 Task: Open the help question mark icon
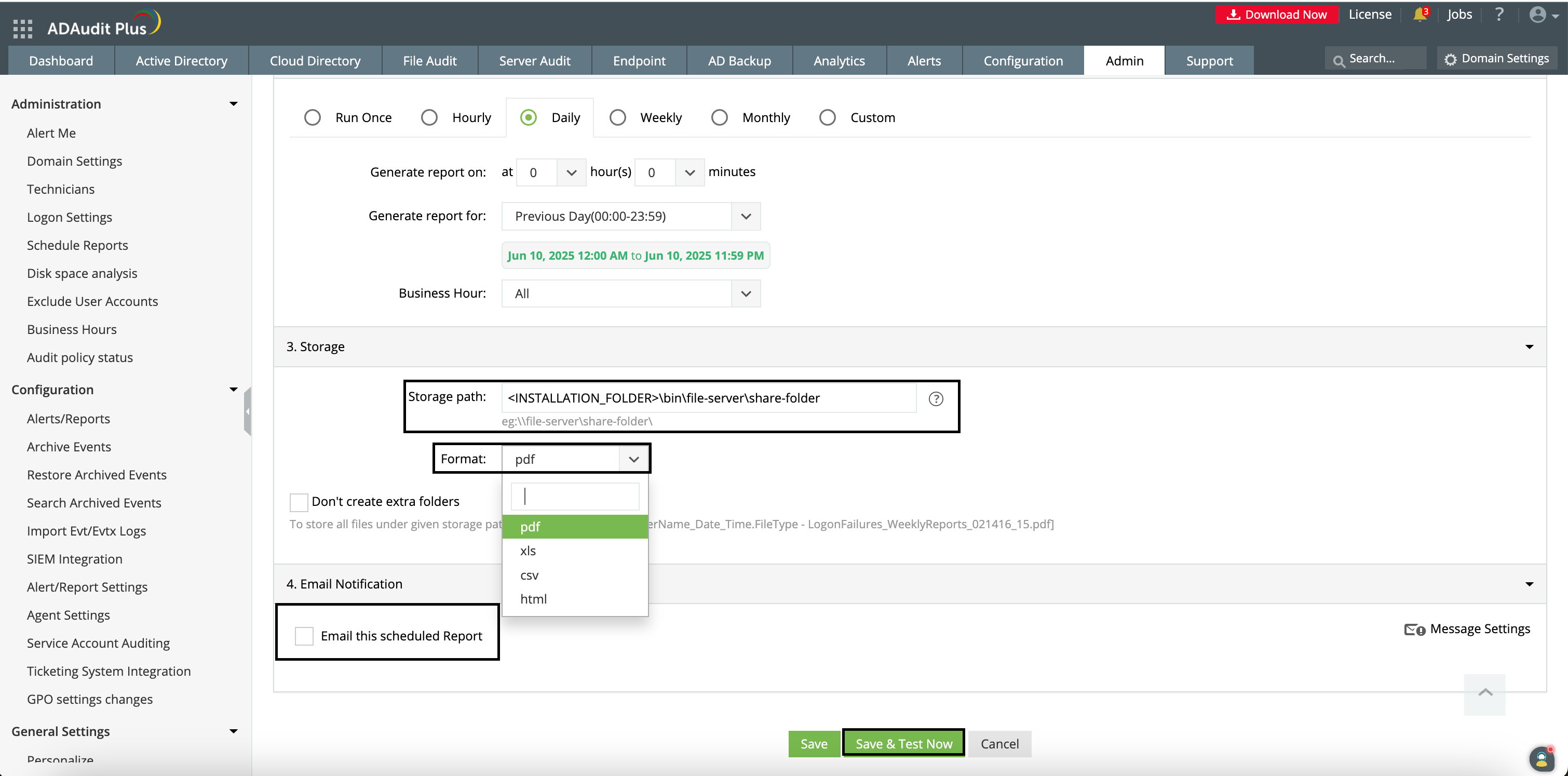[x=1499, y=15]
